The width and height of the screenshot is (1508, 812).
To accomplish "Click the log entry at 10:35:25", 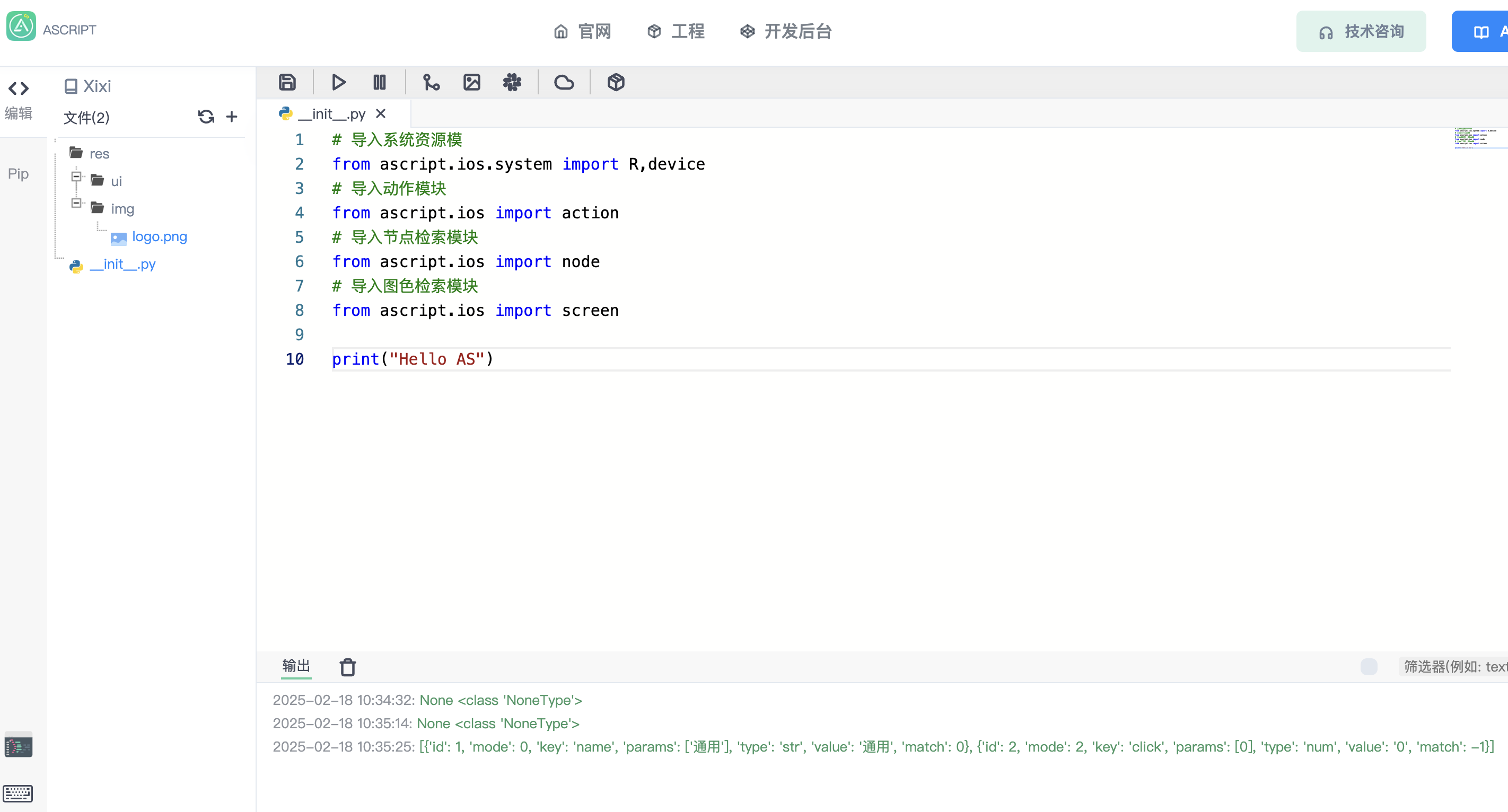I will tap(883, 747).
